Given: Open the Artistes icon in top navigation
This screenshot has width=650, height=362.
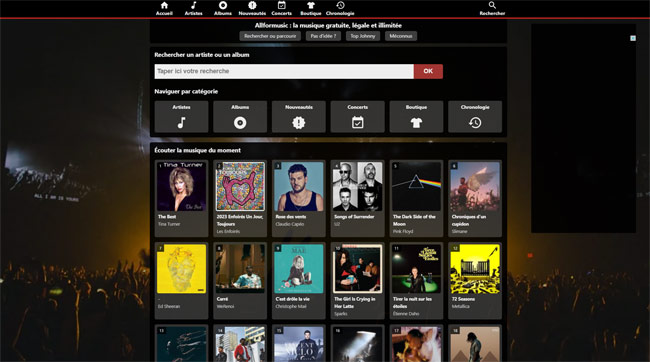Looking at the screenshot, I should coord(194,5).
